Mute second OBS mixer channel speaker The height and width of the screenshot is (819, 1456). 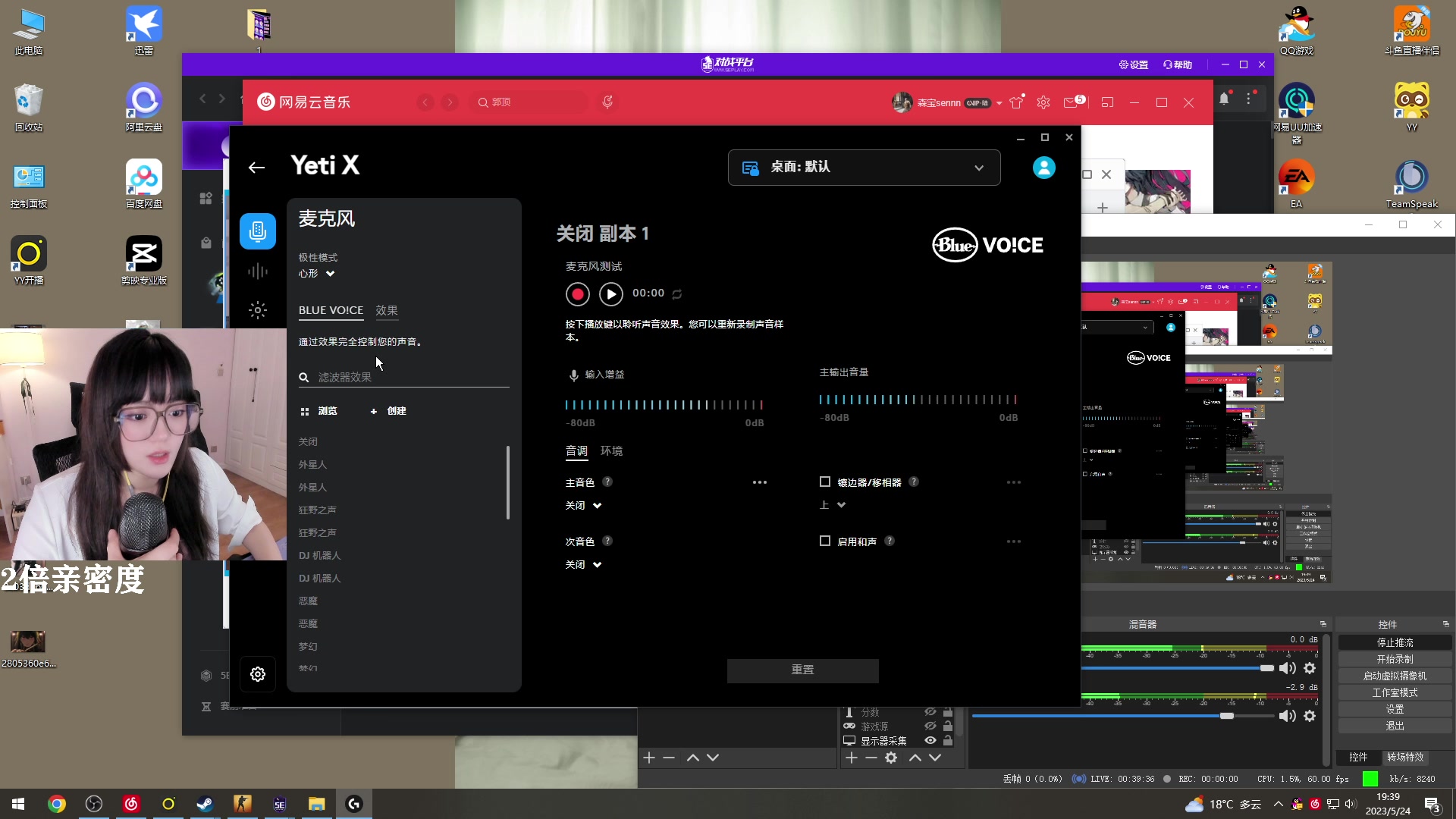(1287, 716)
